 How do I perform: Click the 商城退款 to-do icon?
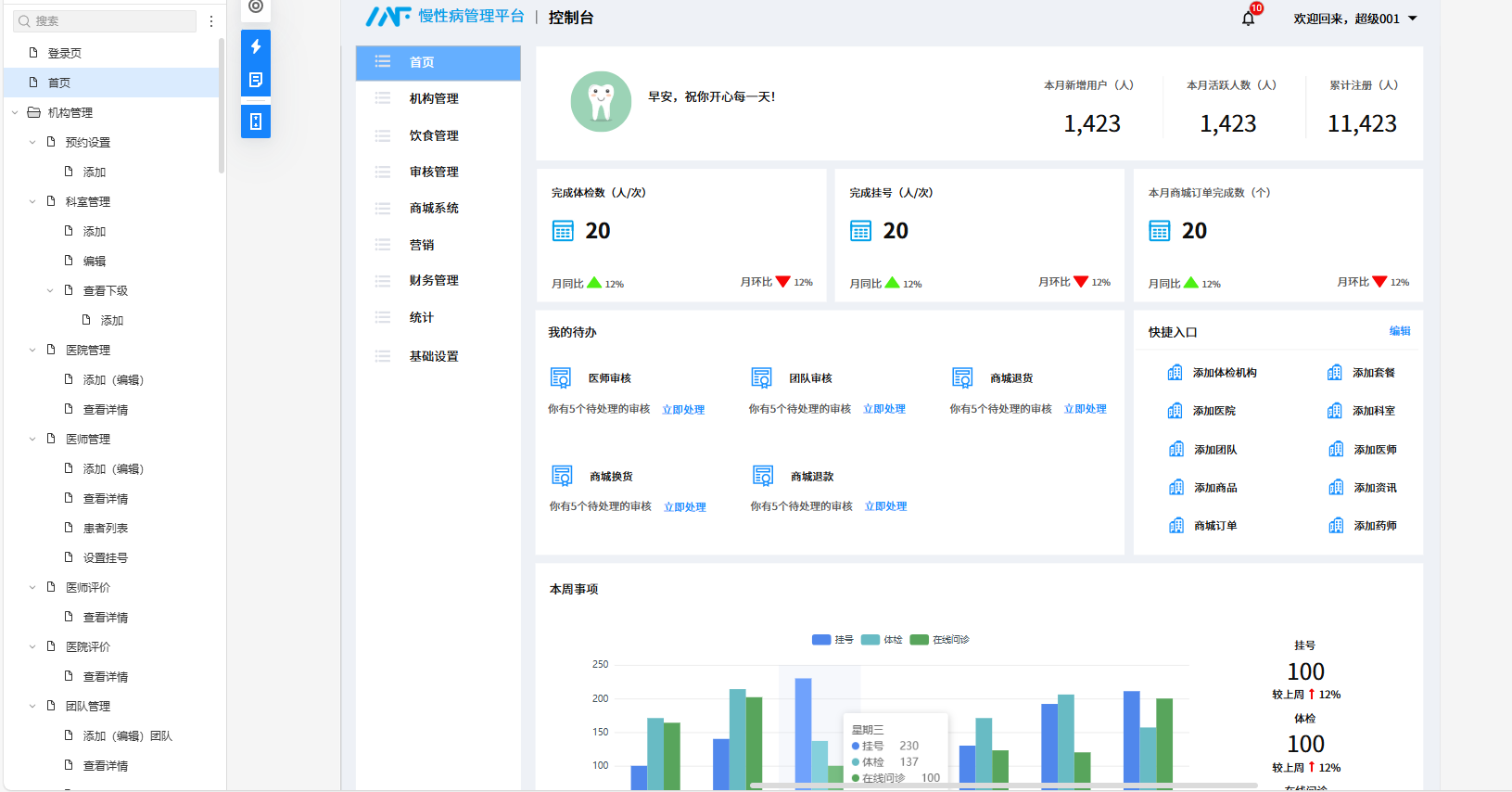click(x=763, y=476)
